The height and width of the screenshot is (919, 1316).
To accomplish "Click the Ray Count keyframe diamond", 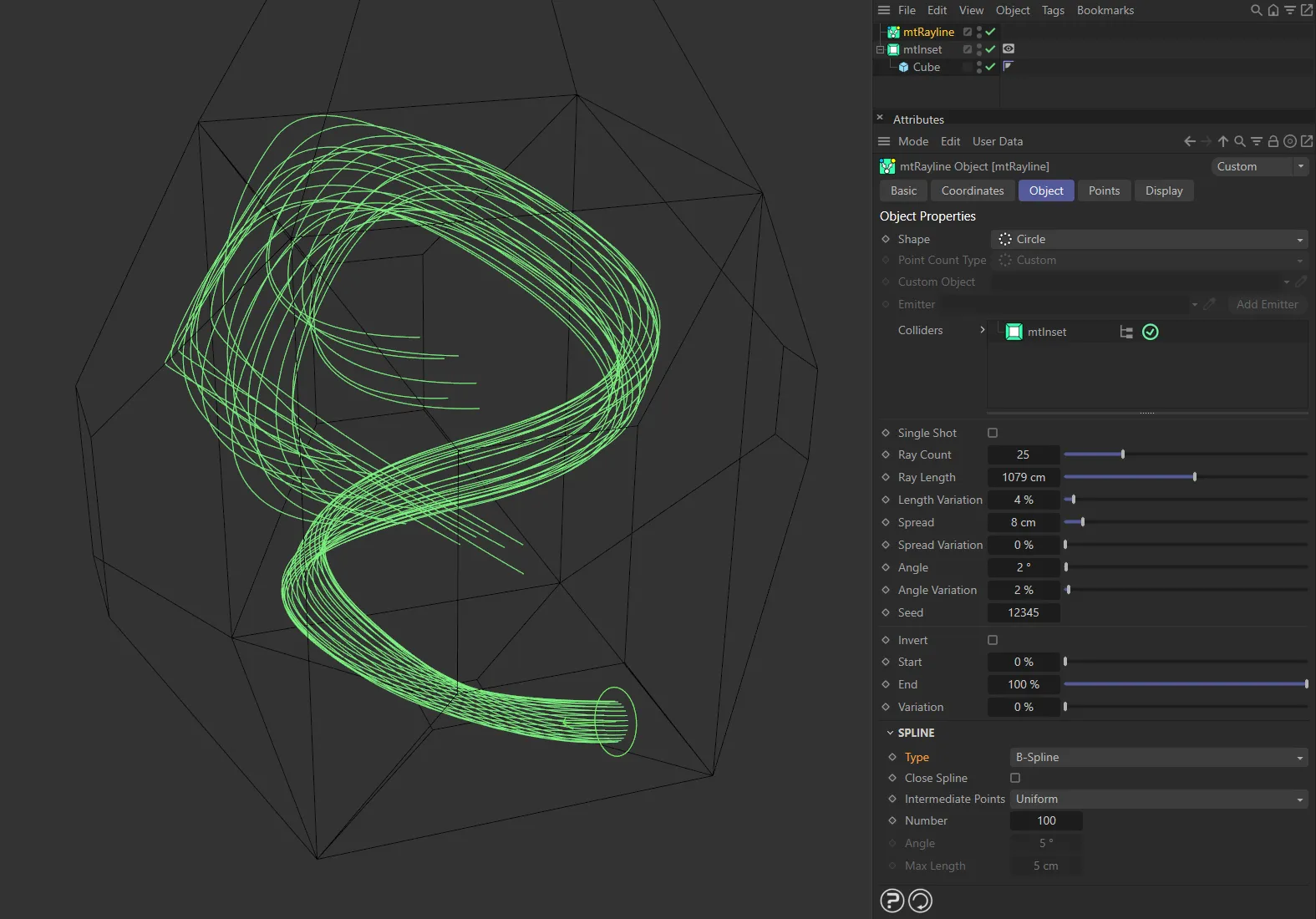I will point(886,454).
